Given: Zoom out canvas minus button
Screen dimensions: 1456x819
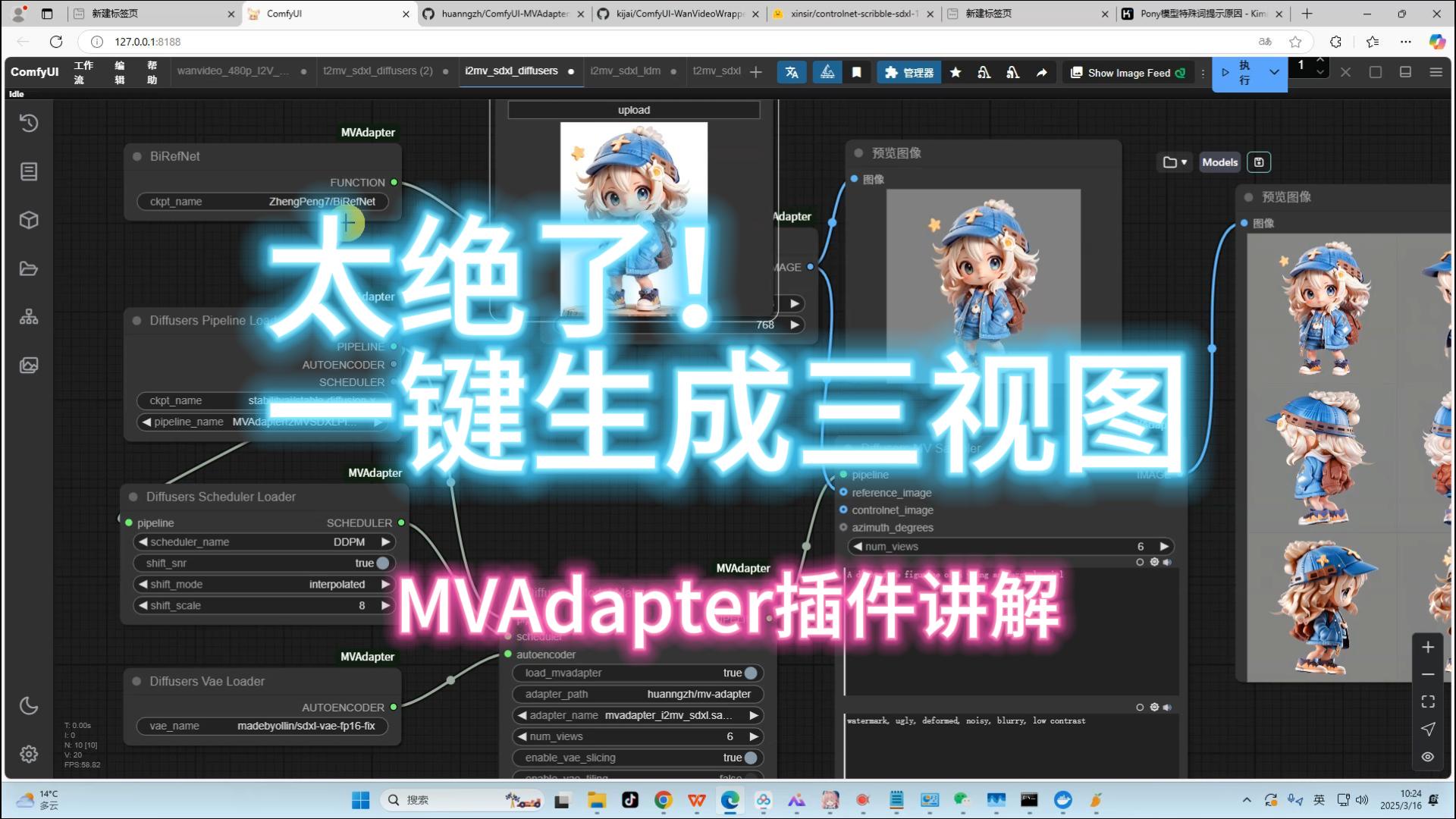Looking at the screenshot, I should pyautogui.click(x=1428, y=674).
